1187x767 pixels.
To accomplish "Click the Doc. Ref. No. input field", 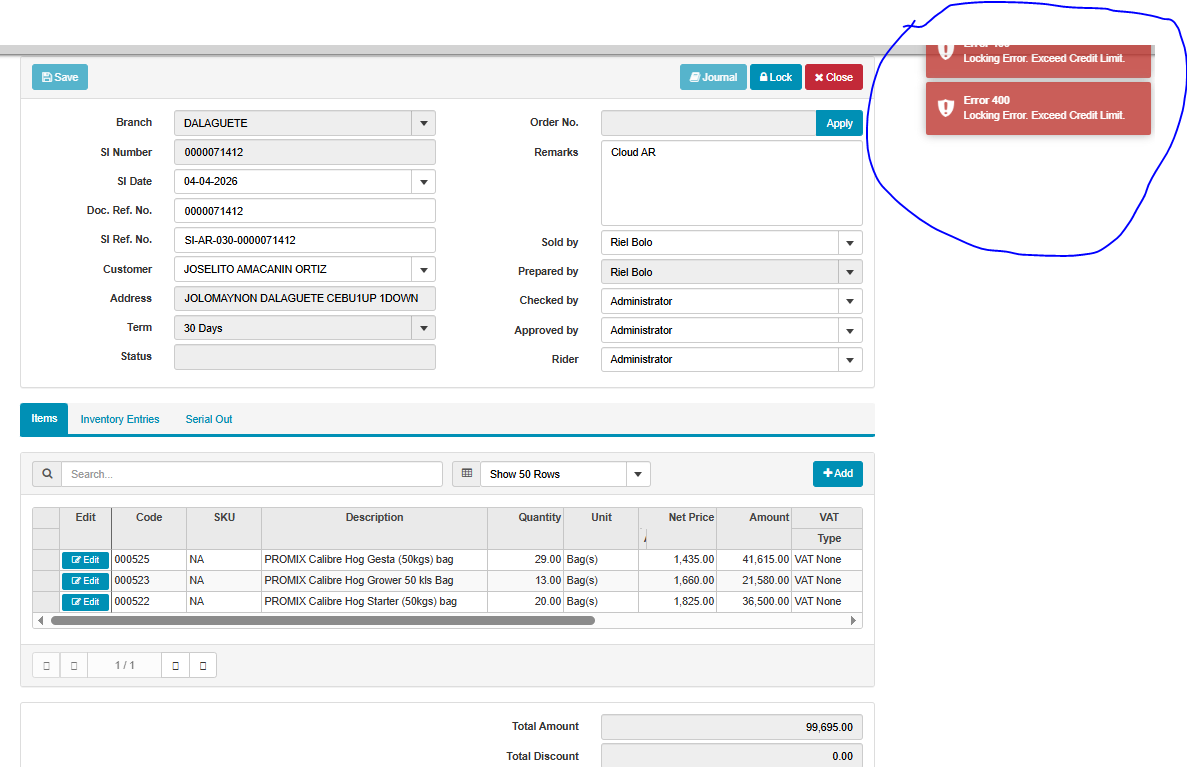I will pyautogui.click(x=304, y=211).
